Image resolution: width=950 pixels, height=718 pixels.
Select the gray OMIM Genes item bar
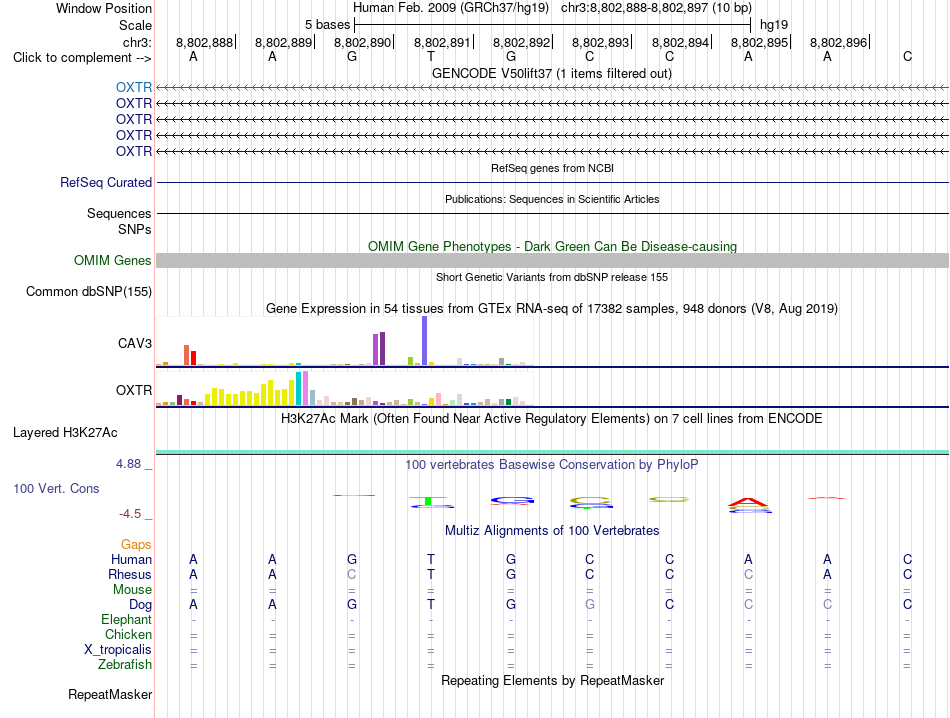click(x=552, y=261)
